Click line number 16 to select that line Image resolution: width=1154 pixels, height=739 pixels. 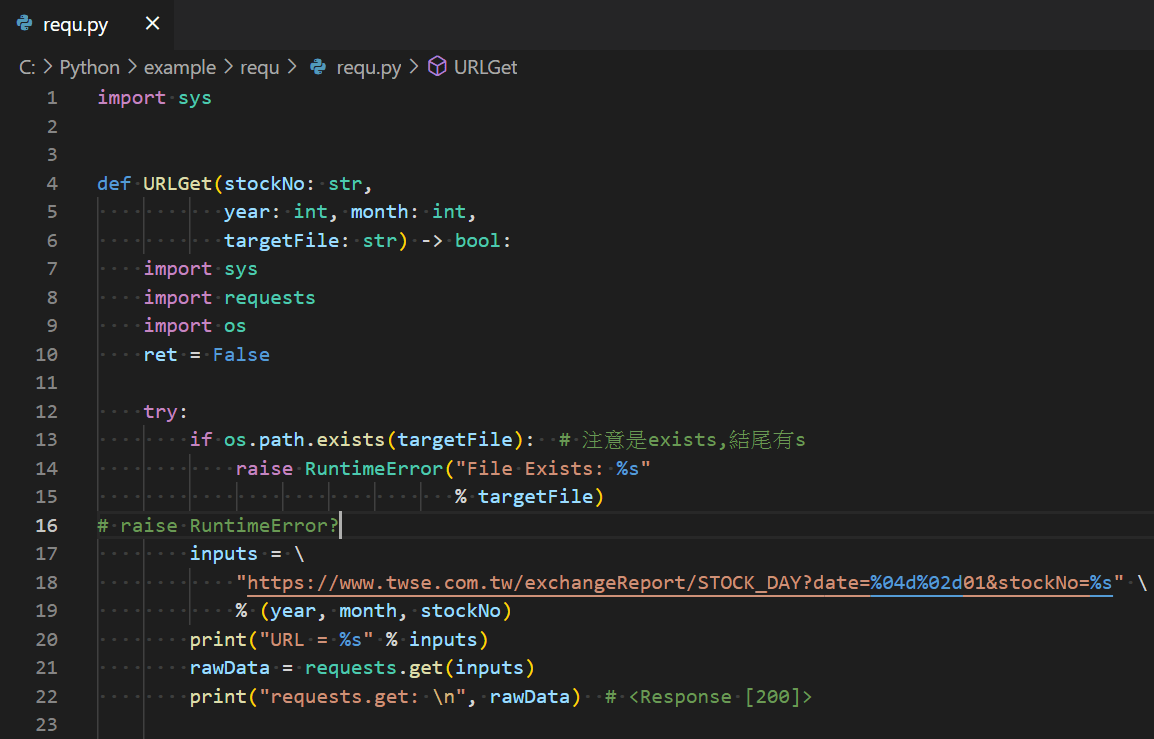click(46, 524)
